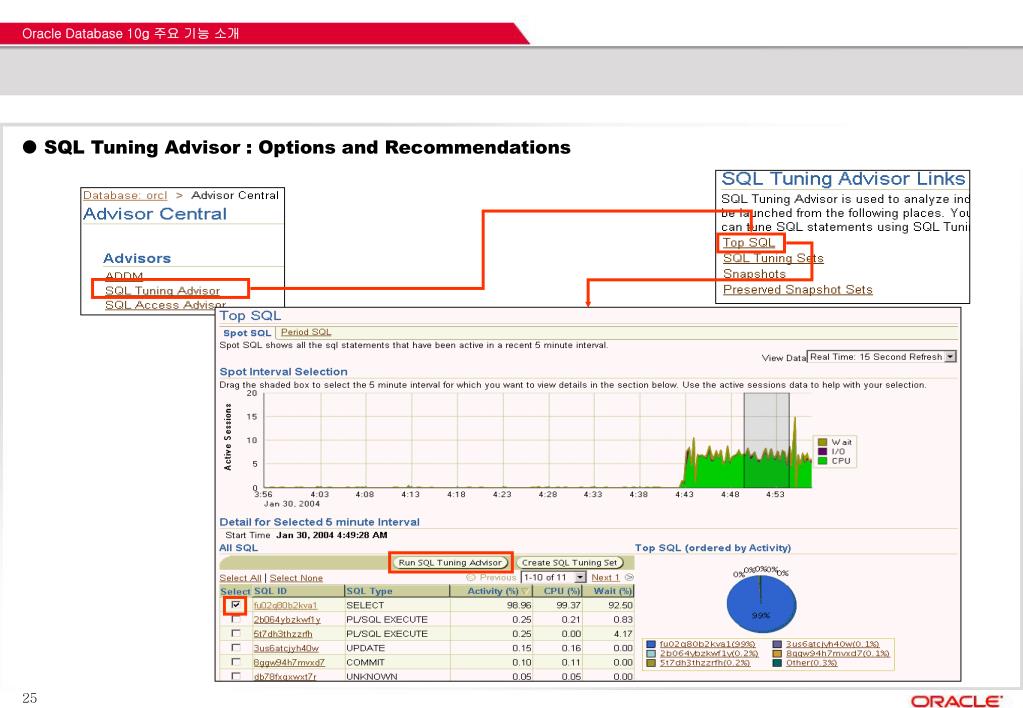Open 5t7dh3thzzrfh(0.2%) legend link
Screen dimensions: 1023x708
[705, 662]
